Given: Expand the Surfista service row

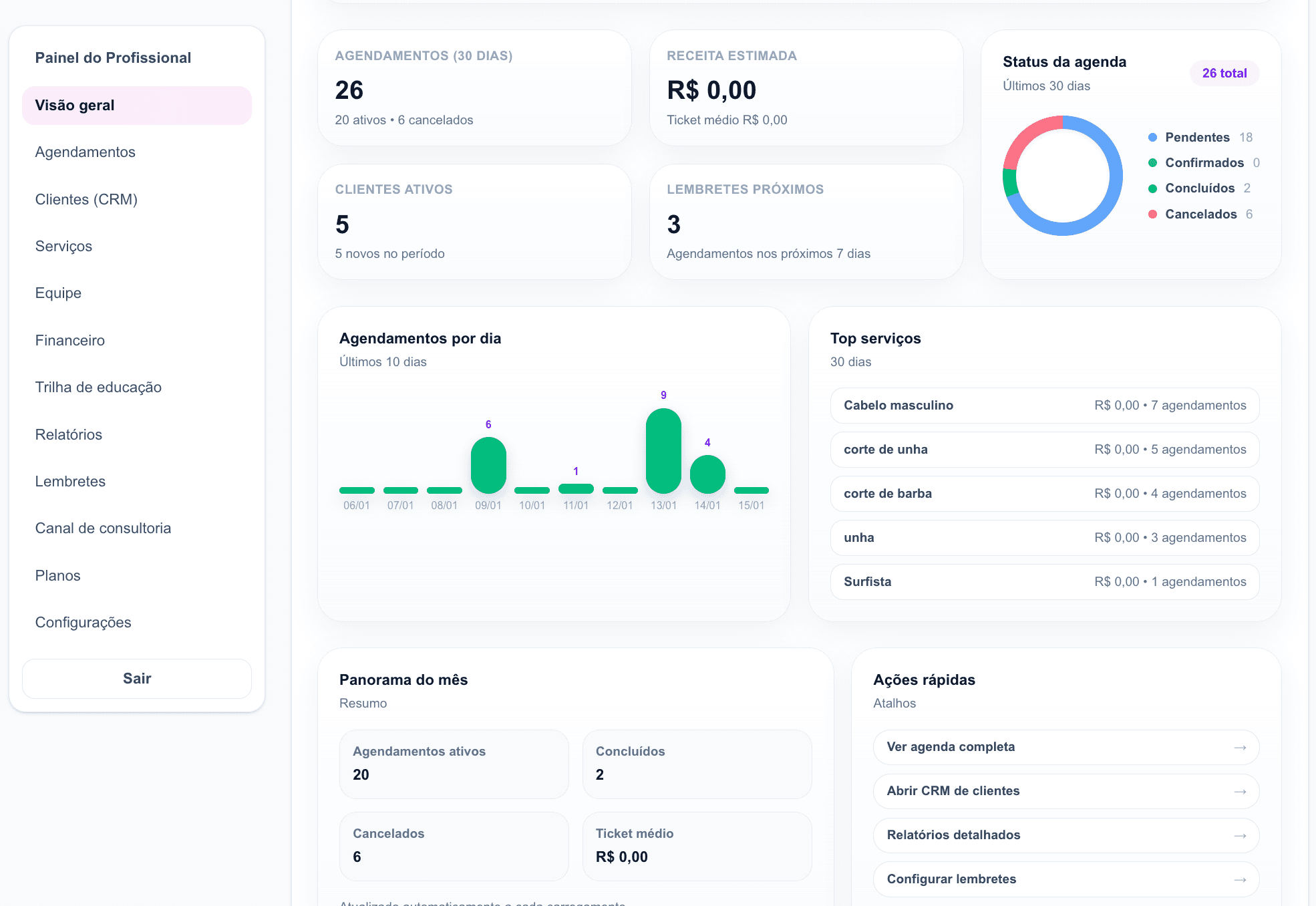Looking at the screenshot, I should coord(1044,581).
